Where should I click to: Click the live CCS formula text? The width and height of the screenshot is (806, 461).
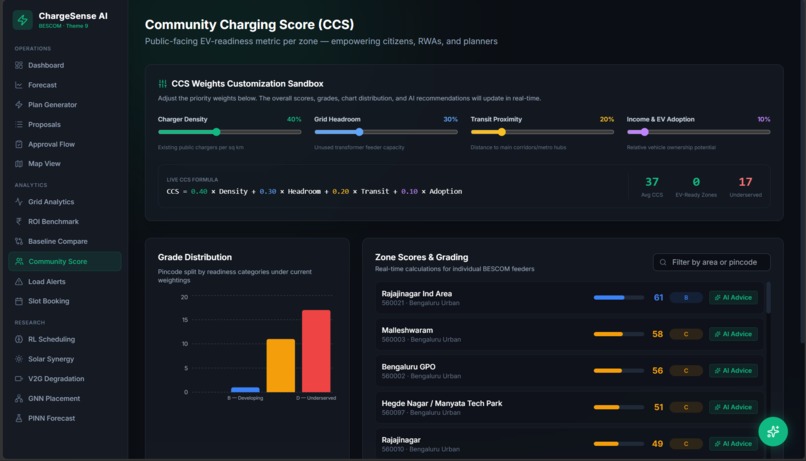[314, 191]
